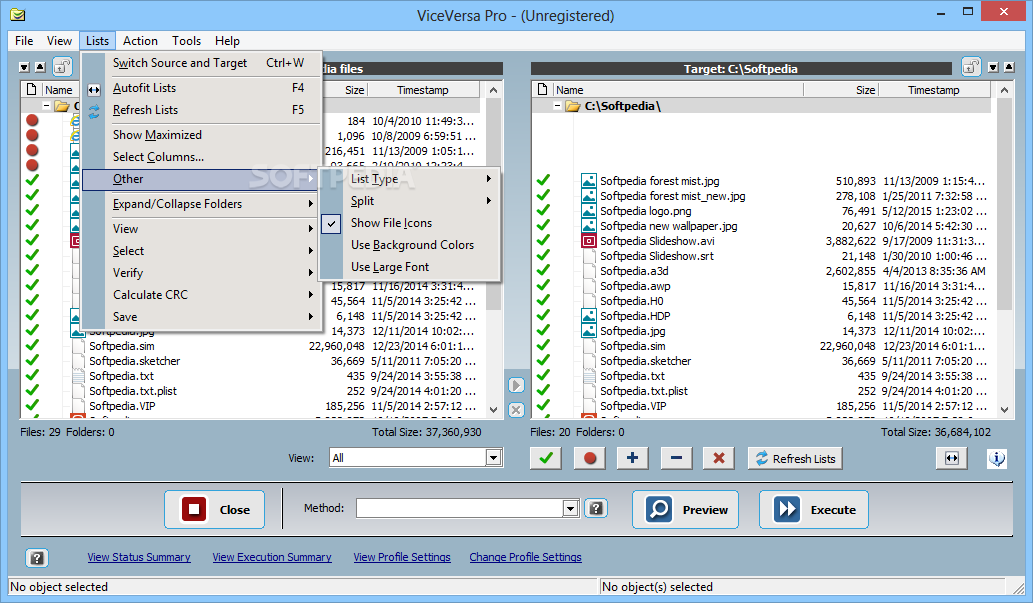Open the Method dropdown

(x=571, y=508)
